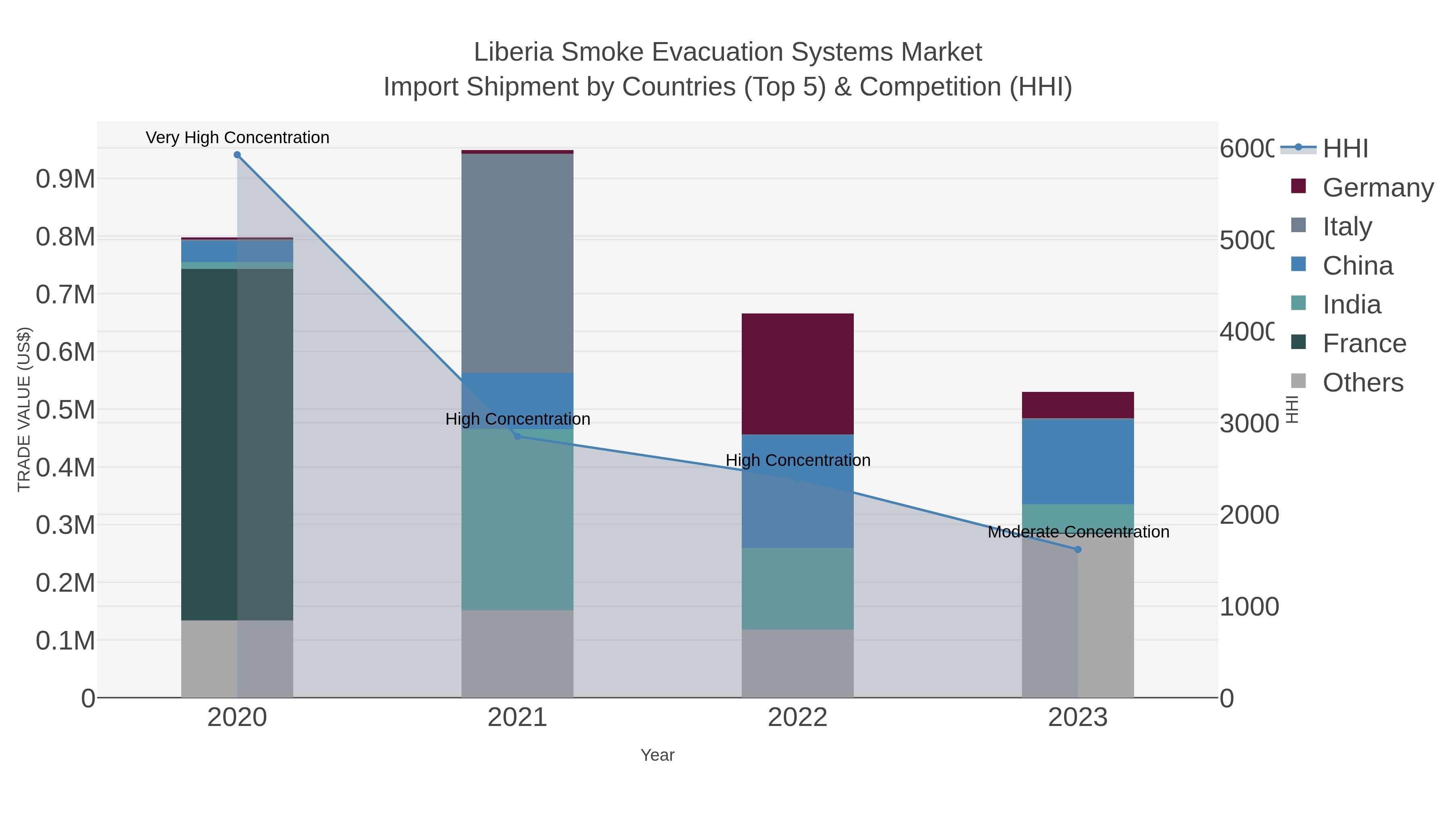Click the "Year" axis title
Screen dimensions: 1456x819
tap(657, 755)
